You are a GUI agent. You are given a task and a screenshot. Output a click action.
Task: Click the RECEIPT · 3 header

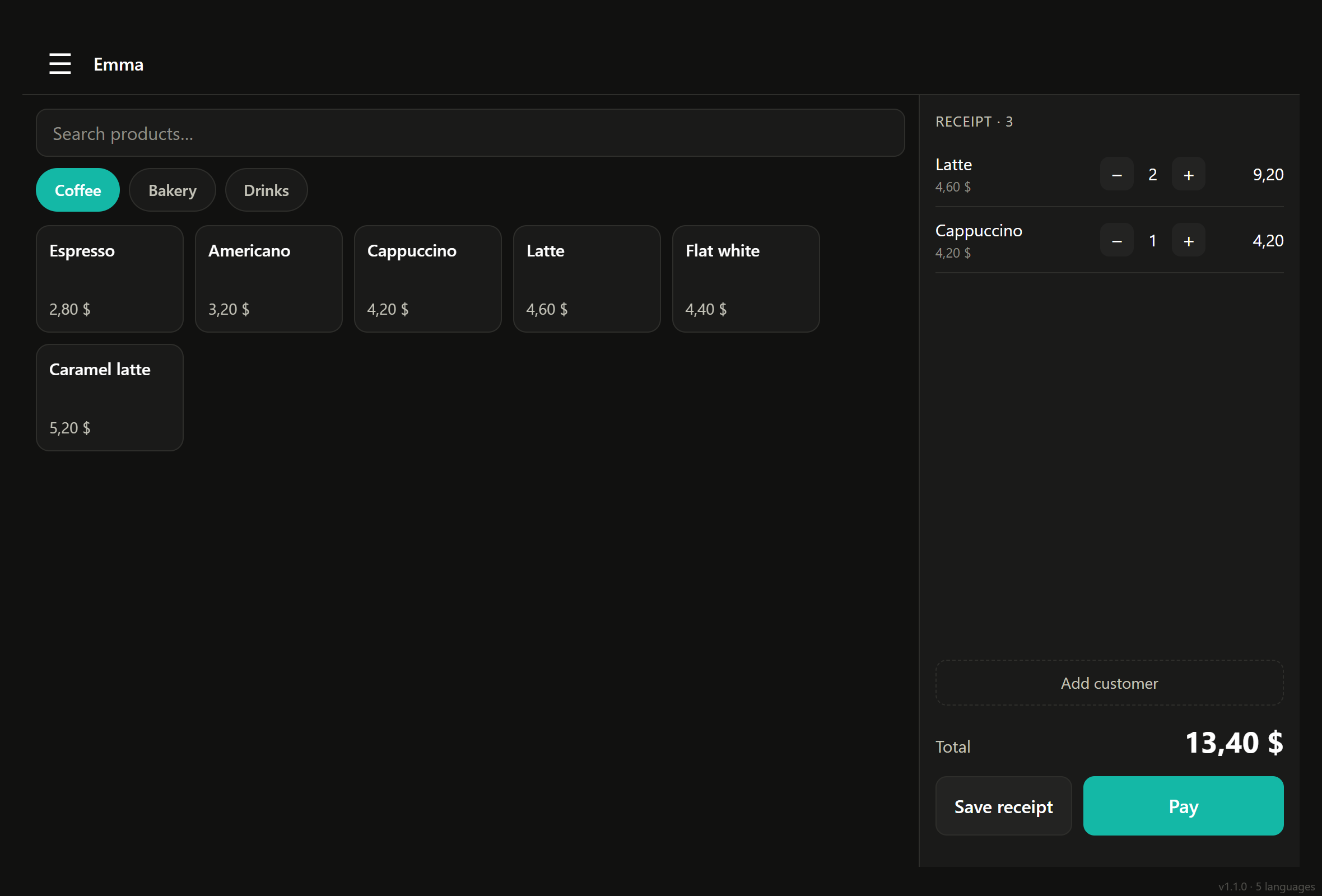(974, 122)
